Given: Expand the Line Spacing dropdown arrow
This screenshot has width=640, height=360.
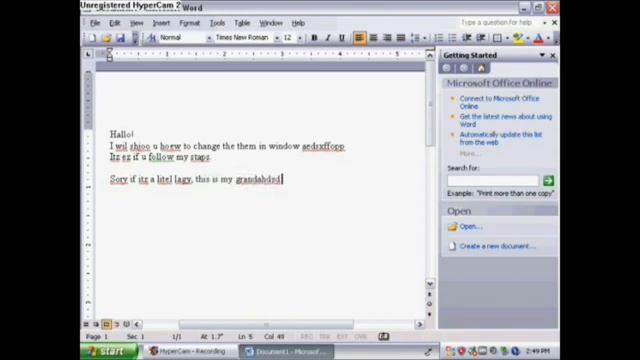Looking at the screenshot, I should pyautogui.click(x=425, y=38).
